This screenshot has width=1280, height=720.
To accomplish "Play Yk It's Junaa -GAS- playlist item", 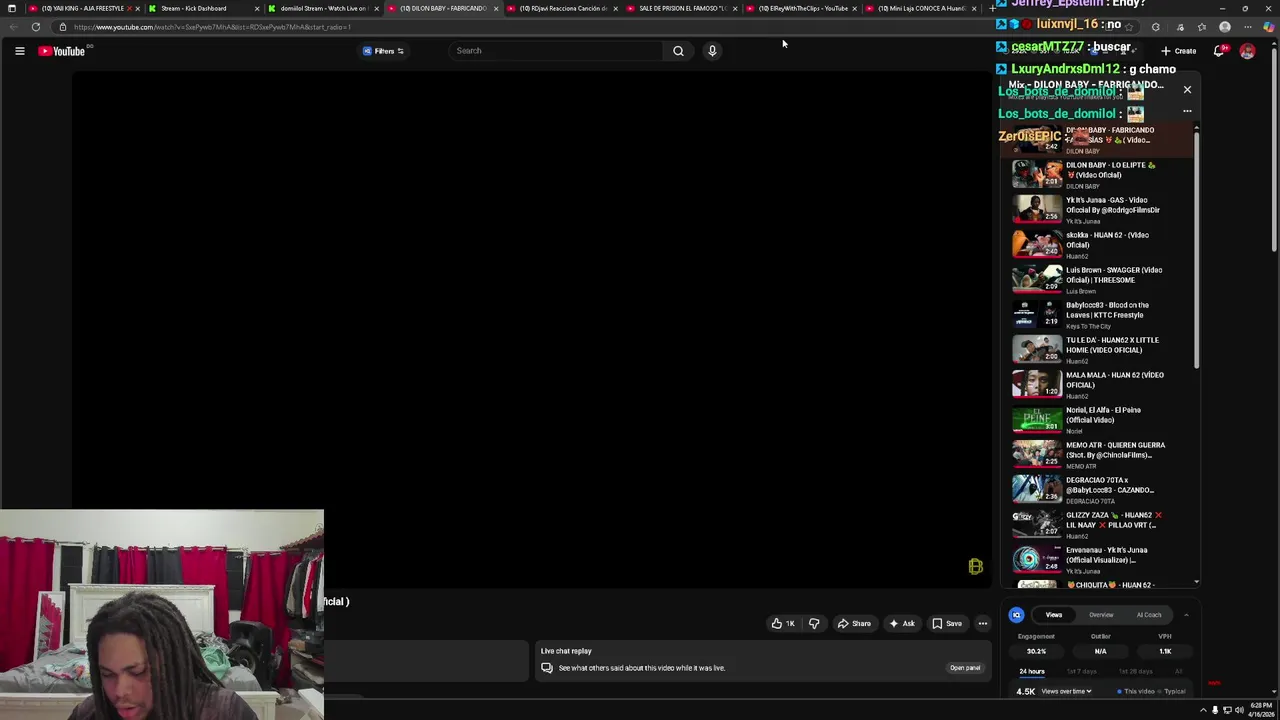I will coord(1098,210).
